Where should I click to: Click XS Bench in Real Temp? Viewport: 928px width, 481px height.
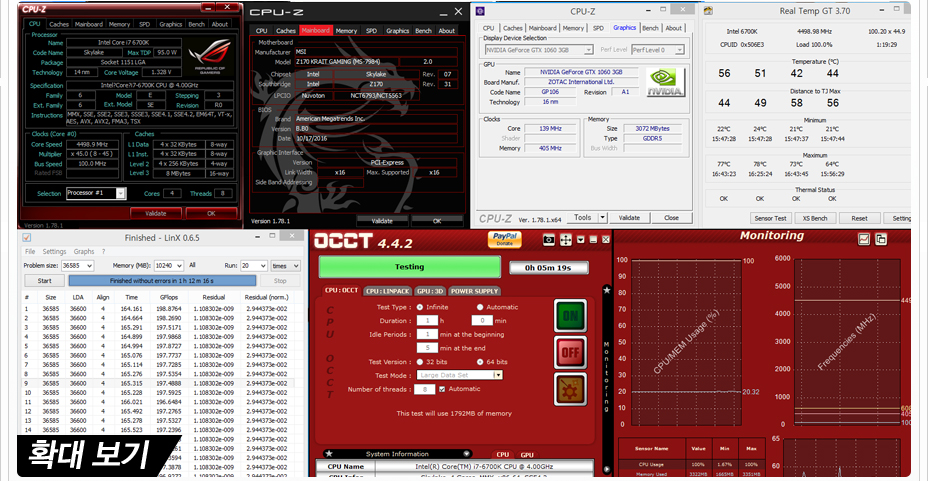pyautogui.click(x=815, y=218)
